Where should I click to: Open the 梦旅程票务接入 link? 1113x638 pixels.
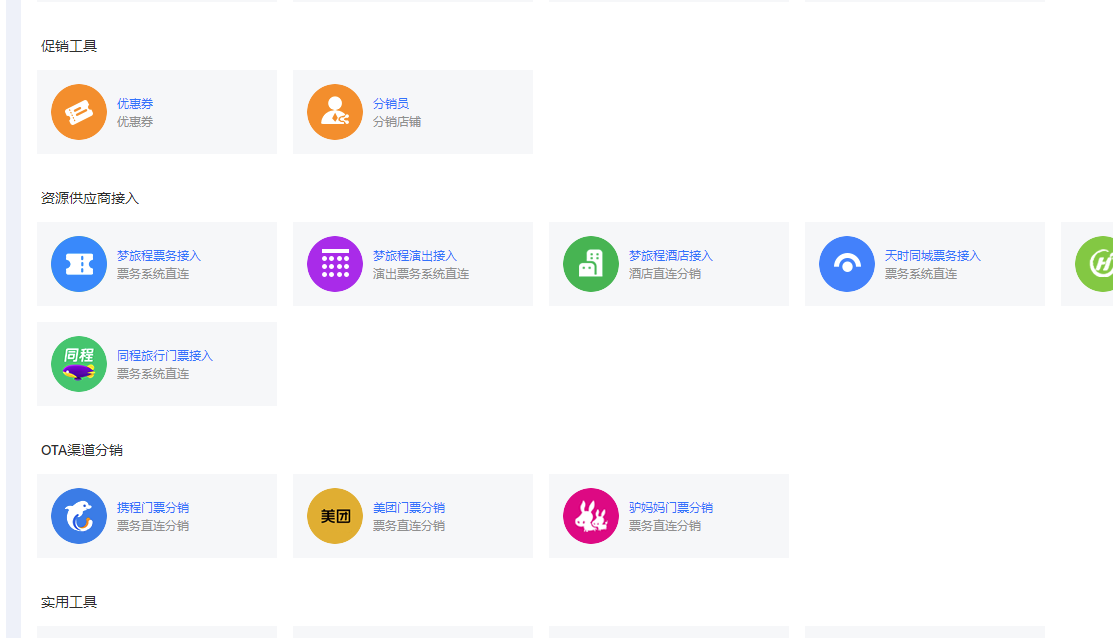[159, 255]
